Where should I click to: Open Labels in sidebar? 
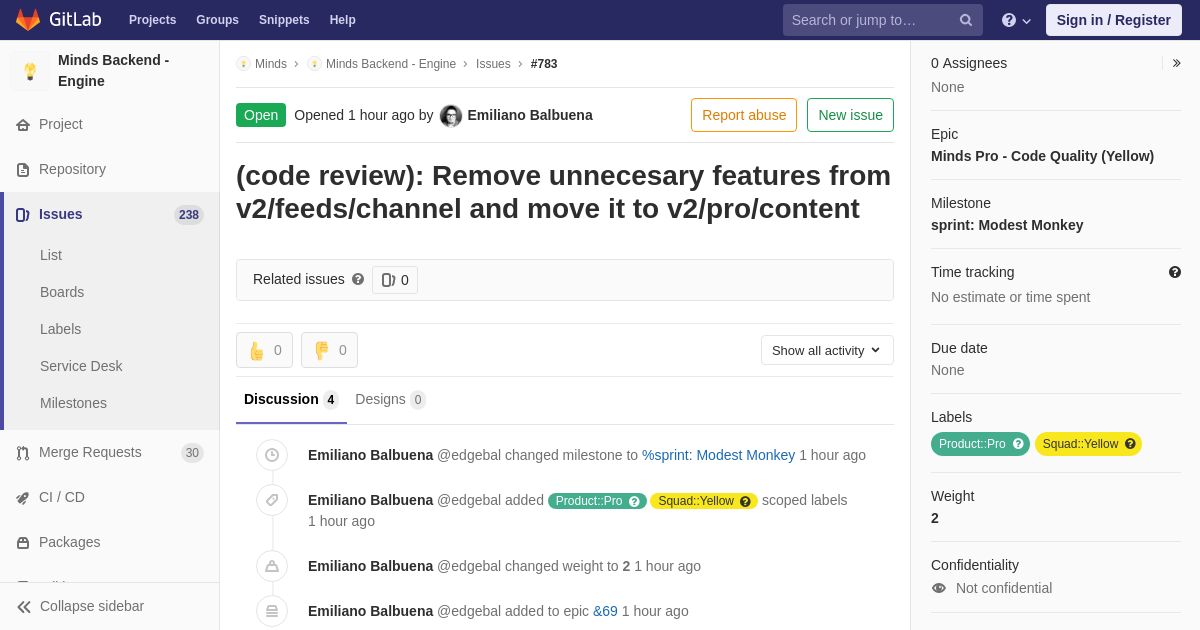click(x=60, y=329)
